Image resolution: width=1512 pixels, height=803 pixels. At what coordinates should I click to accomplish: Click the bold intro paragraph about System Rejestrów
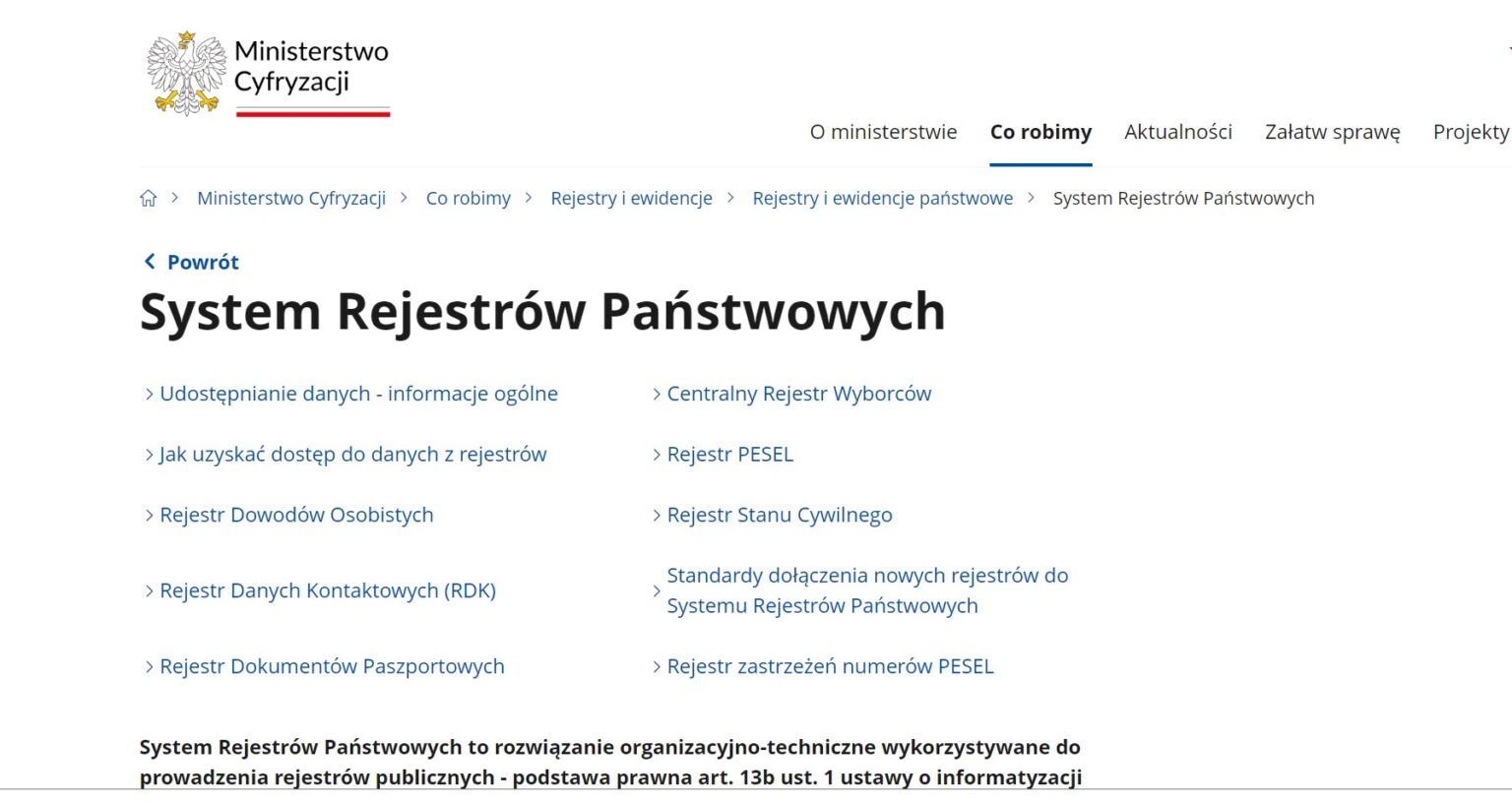[610, 762]
